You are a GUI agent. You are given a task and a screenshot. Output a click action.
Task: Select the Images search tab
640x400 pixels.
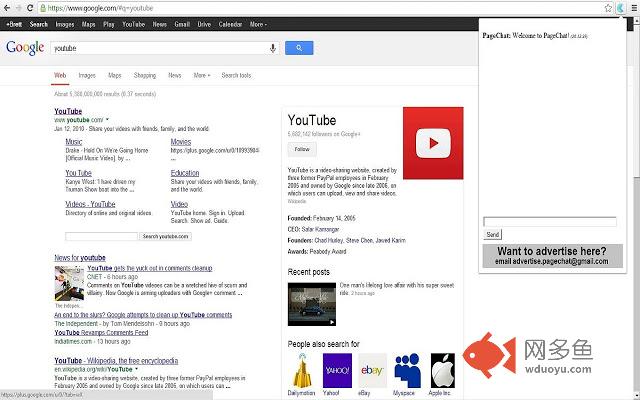(87, 75)
